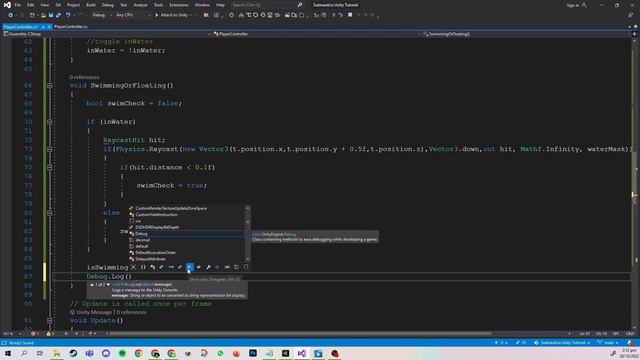640x360 pixels.
Task: Open Microsoft Teams from the taskbar
Action: click(89, 353)
